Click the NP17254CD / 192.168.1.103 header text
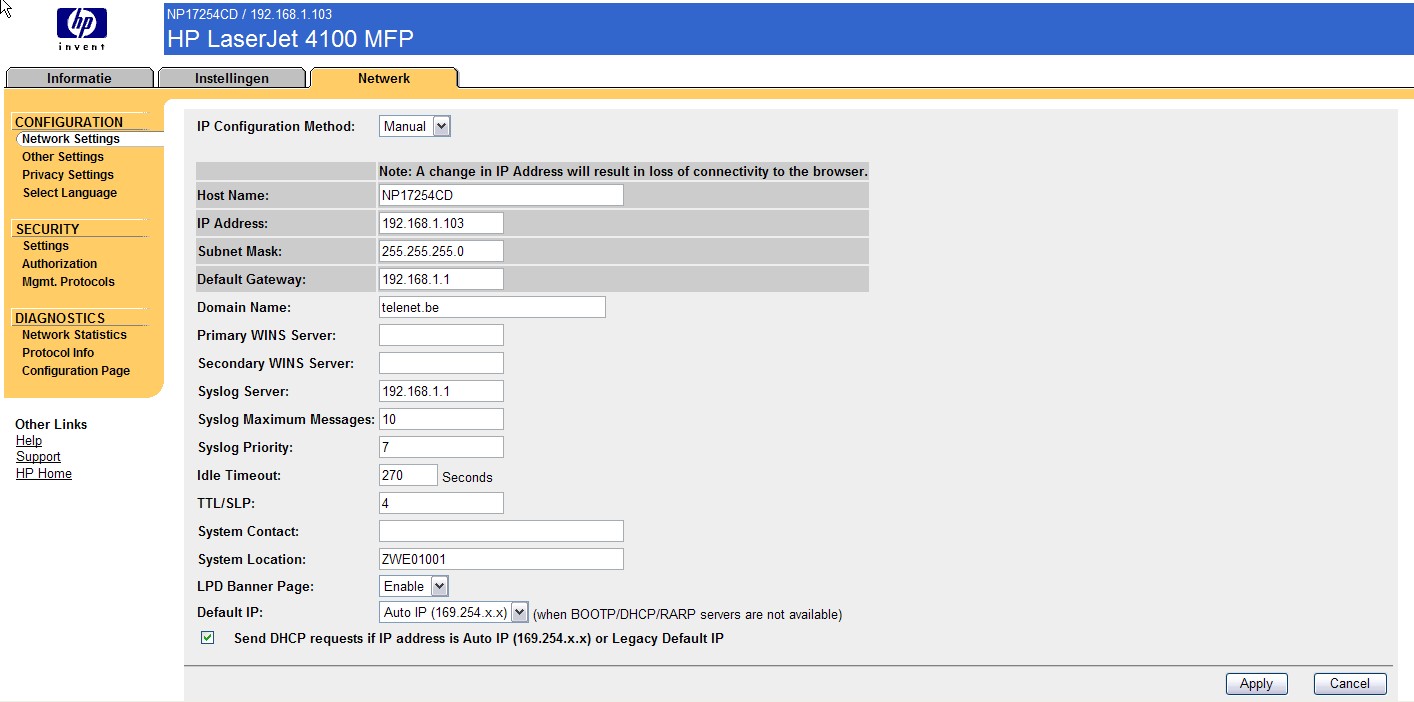1414x702 pixels. [249, 14]
